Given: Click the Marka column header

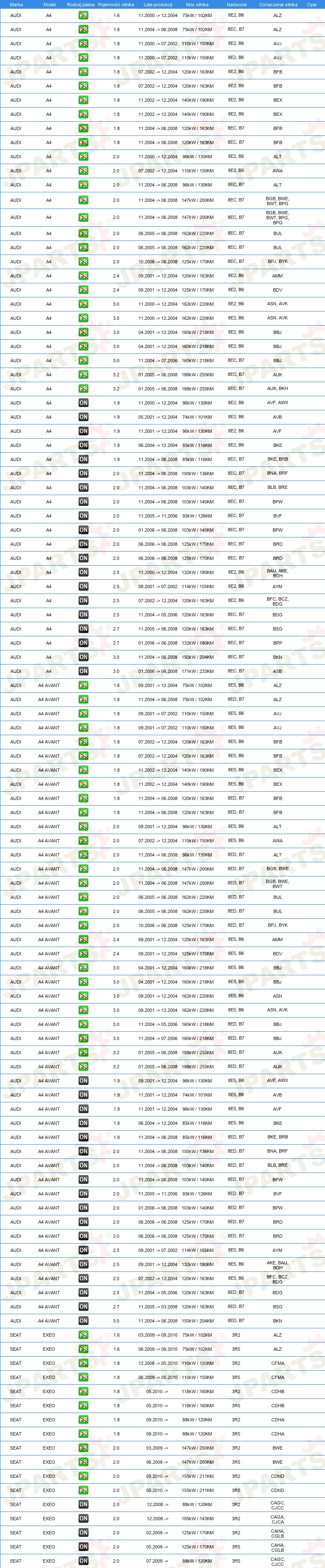Looking at the screenshot, I should 17,4.
